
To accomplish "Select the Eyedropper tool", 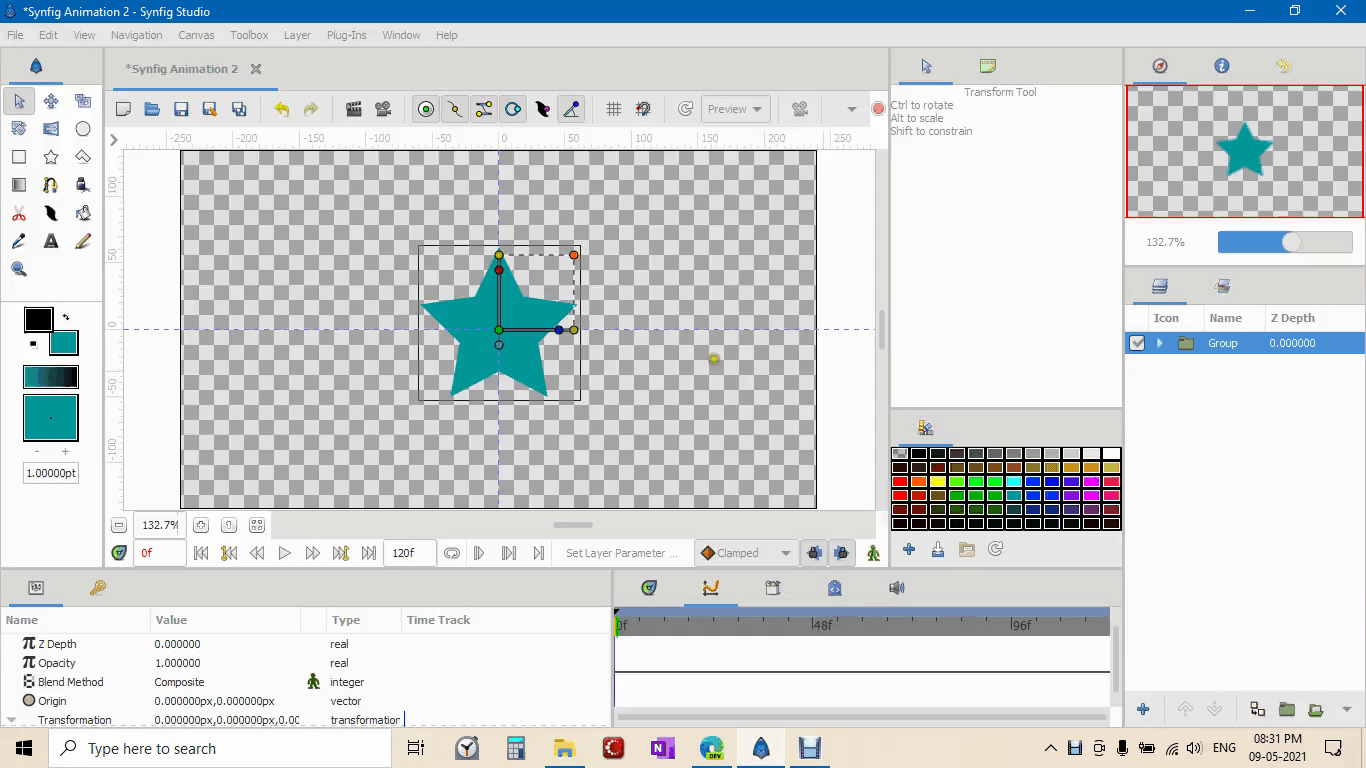I will (19, 241).
